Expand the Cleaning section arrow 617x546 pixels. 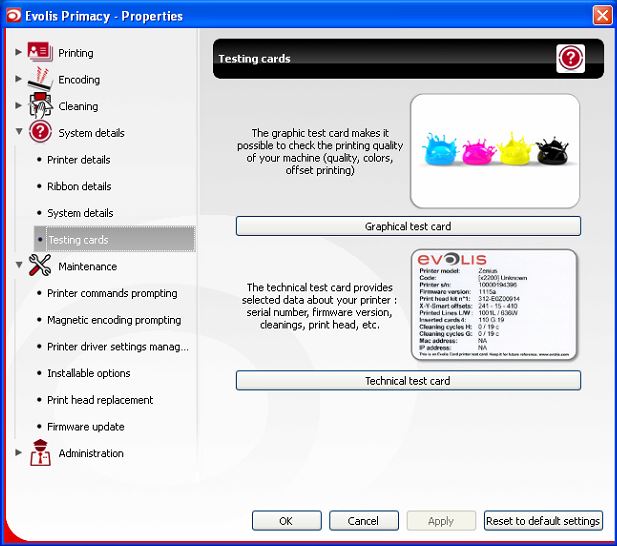click(x=18, y=105)
